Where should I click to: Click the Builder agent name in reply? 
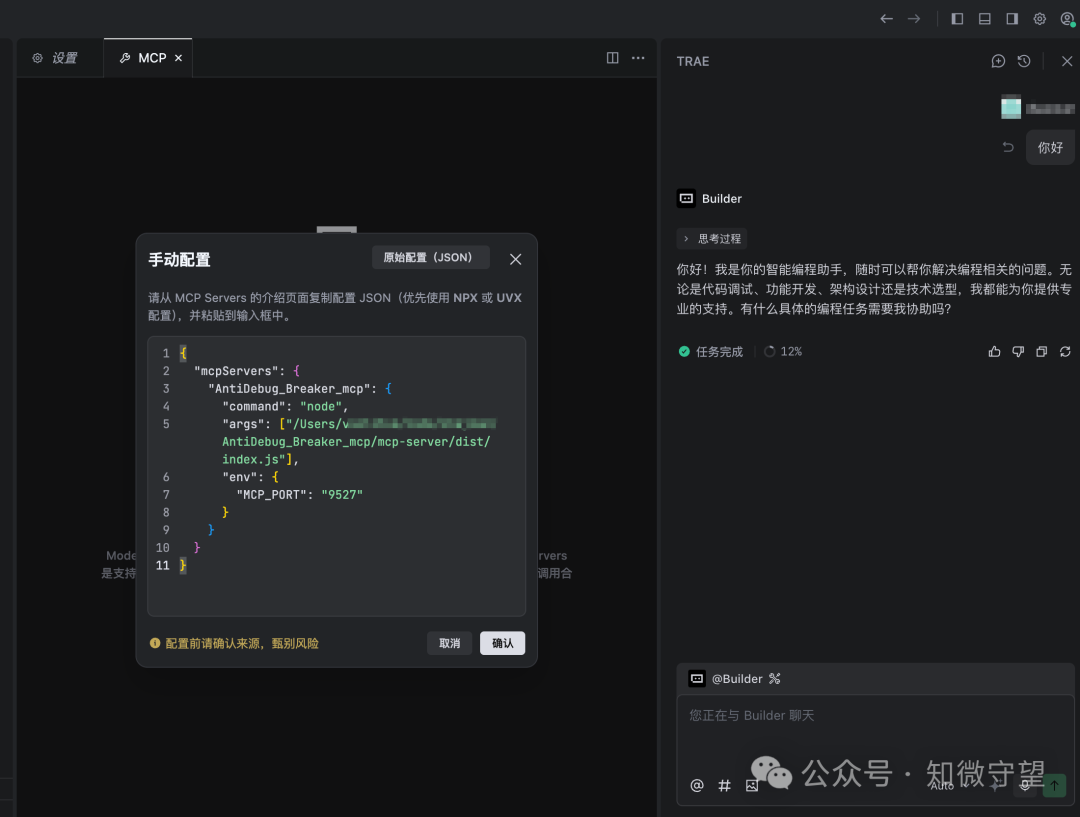tap(722, 199)
